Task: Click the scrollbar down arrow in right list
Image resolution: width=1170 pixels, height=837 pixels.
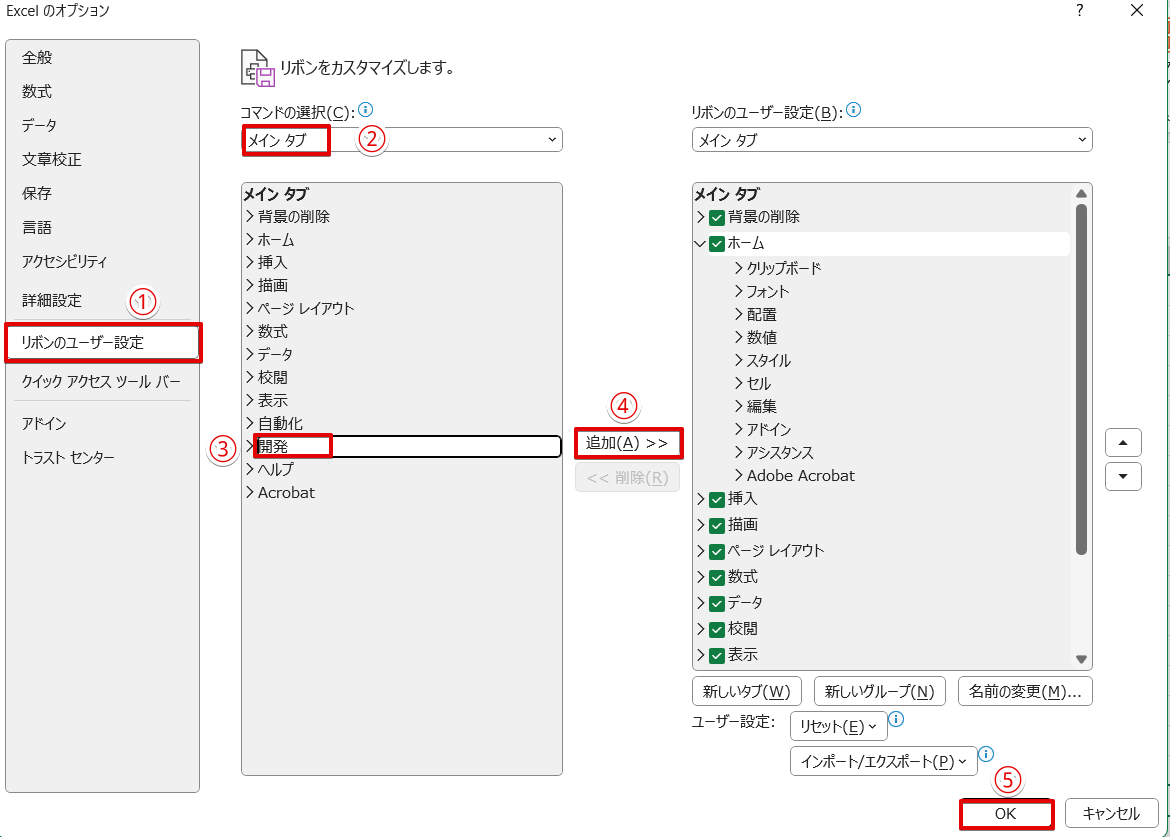Action: [x=1081, y=659]
